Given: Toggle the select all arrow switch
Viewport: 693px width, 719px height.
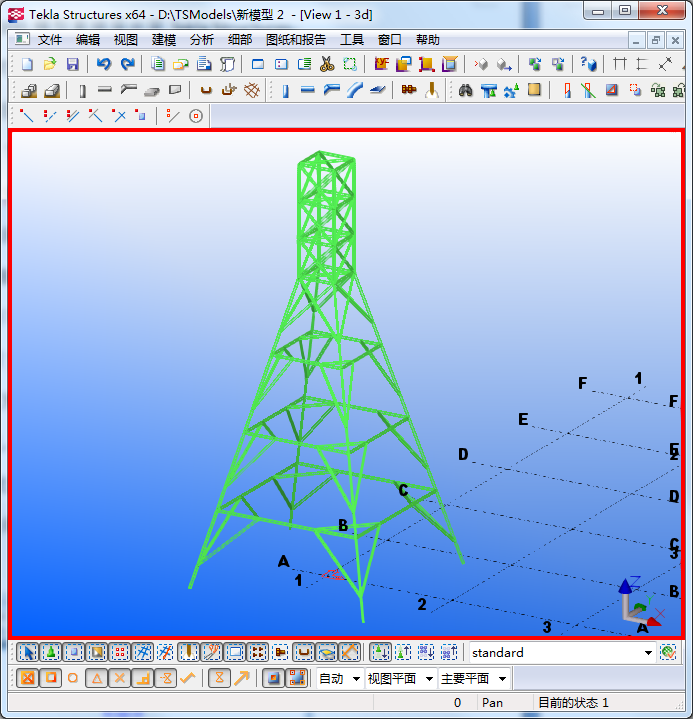Looking at the screenshot, I should pos(28,652).
